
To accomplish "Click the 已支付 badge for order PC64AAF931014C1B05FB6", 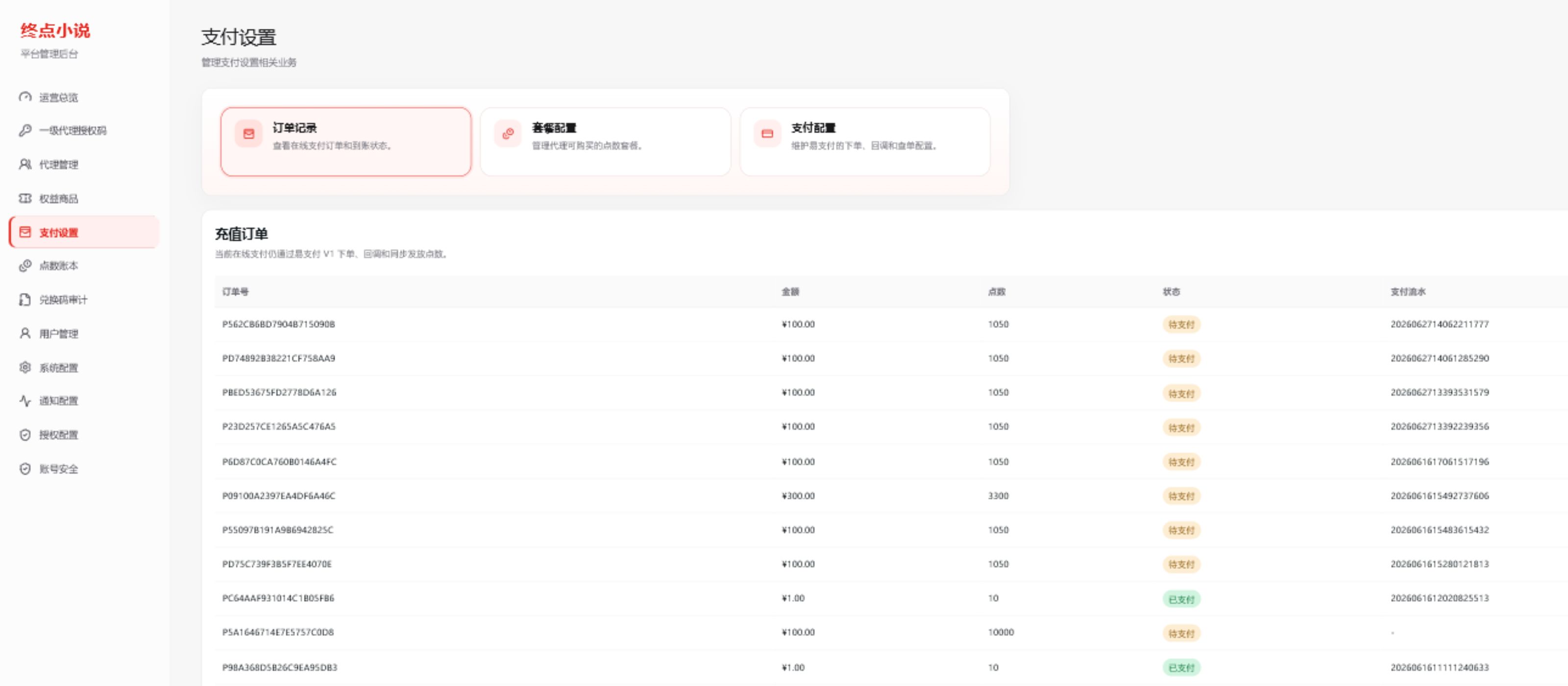I will tap(1181, 599).
